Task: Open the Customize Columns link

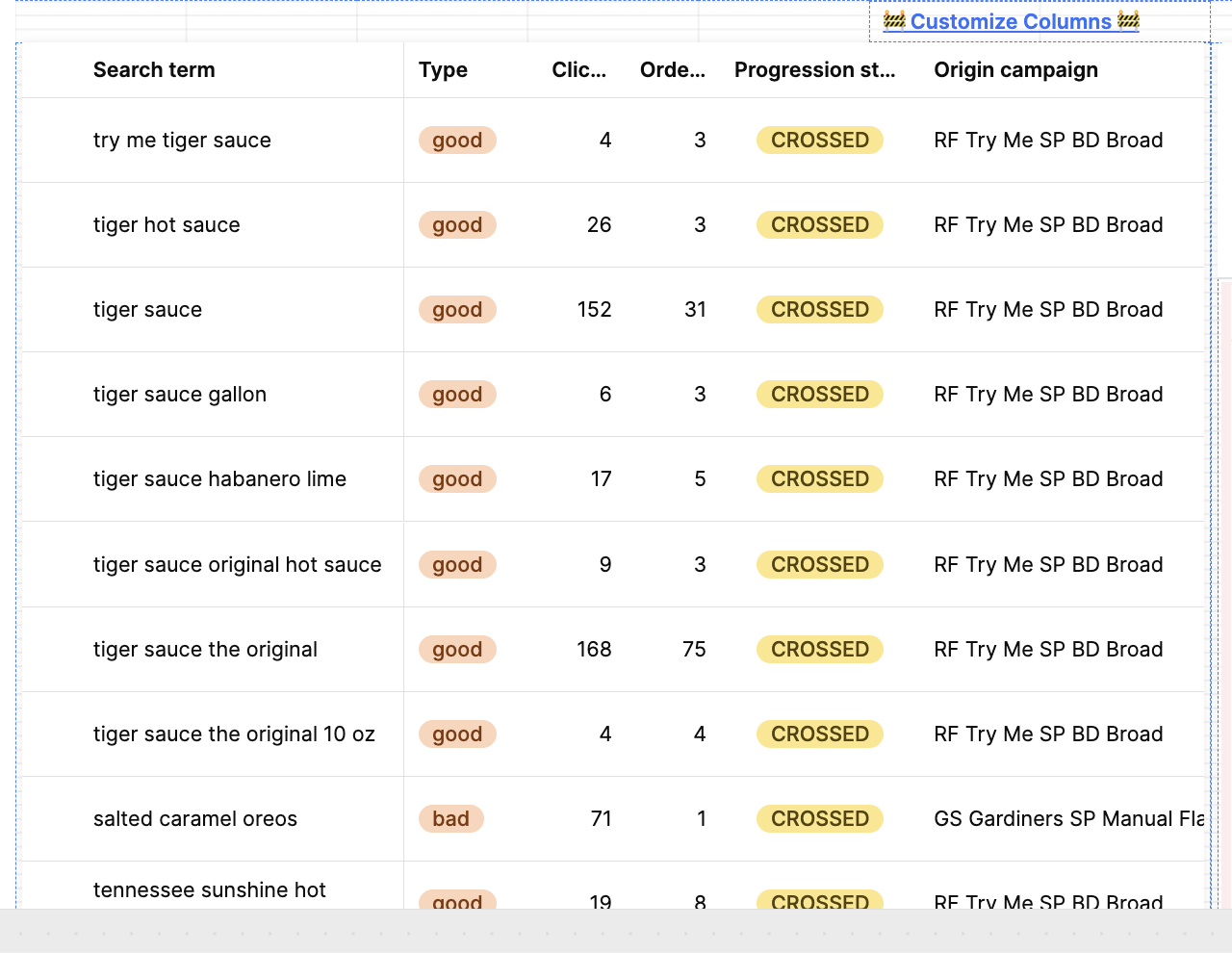Action: click(1011, 22)
